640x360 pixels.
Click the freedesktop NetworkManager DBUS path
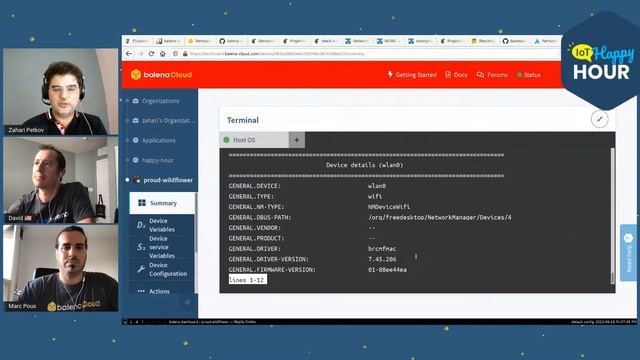tap(440, 218)
